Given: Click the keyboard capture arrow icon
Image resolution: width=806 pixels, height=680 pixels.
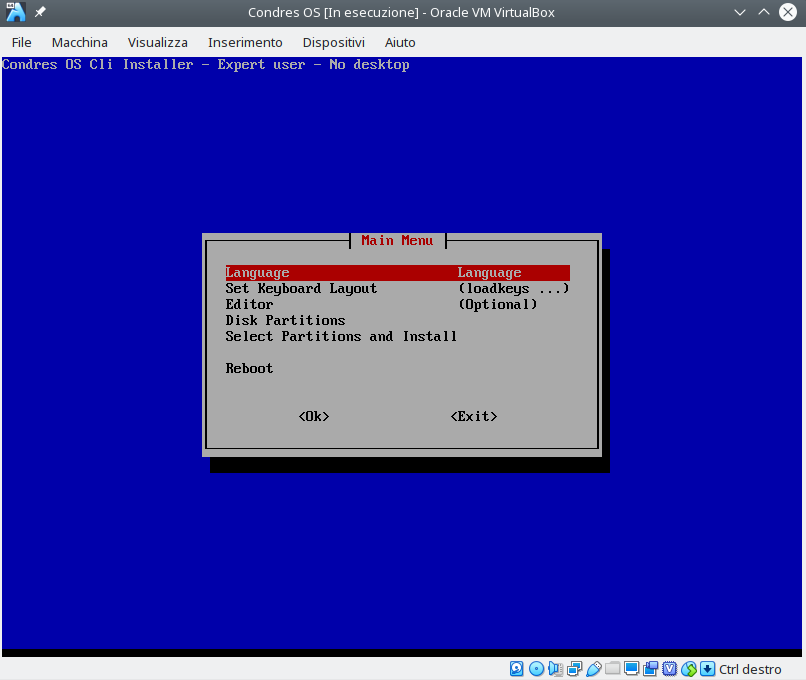Looking at the screenshot, I should click(707, 669).
